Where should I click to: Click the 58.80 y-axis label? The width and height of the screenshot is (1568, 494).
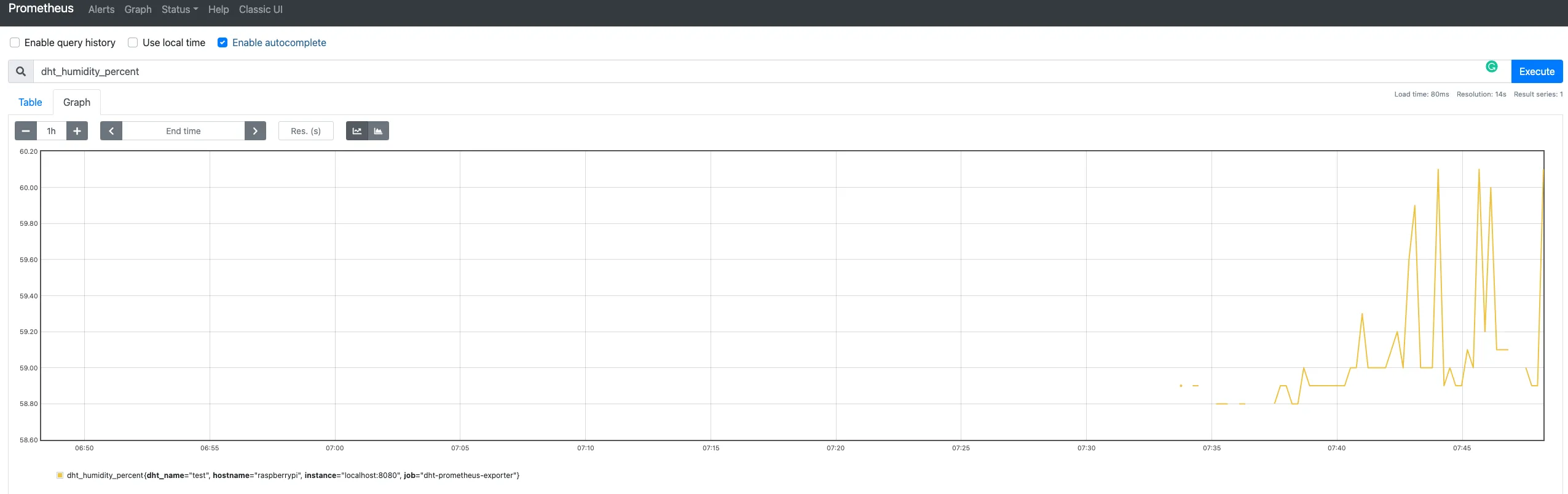pyautogui.click(x=28, y=404)
